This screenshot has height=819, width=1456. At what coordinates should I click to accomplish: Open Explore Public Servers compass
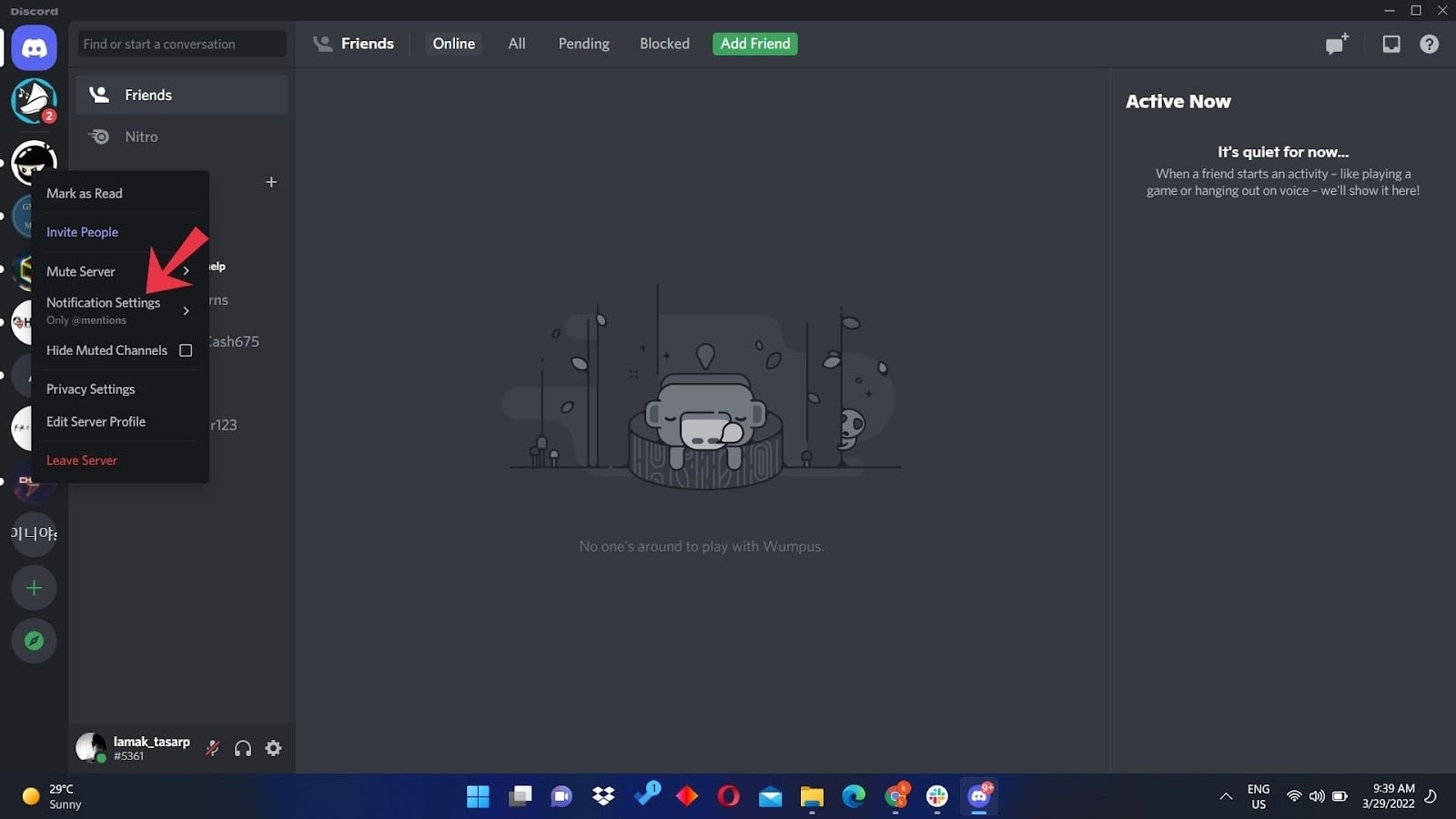34,641
